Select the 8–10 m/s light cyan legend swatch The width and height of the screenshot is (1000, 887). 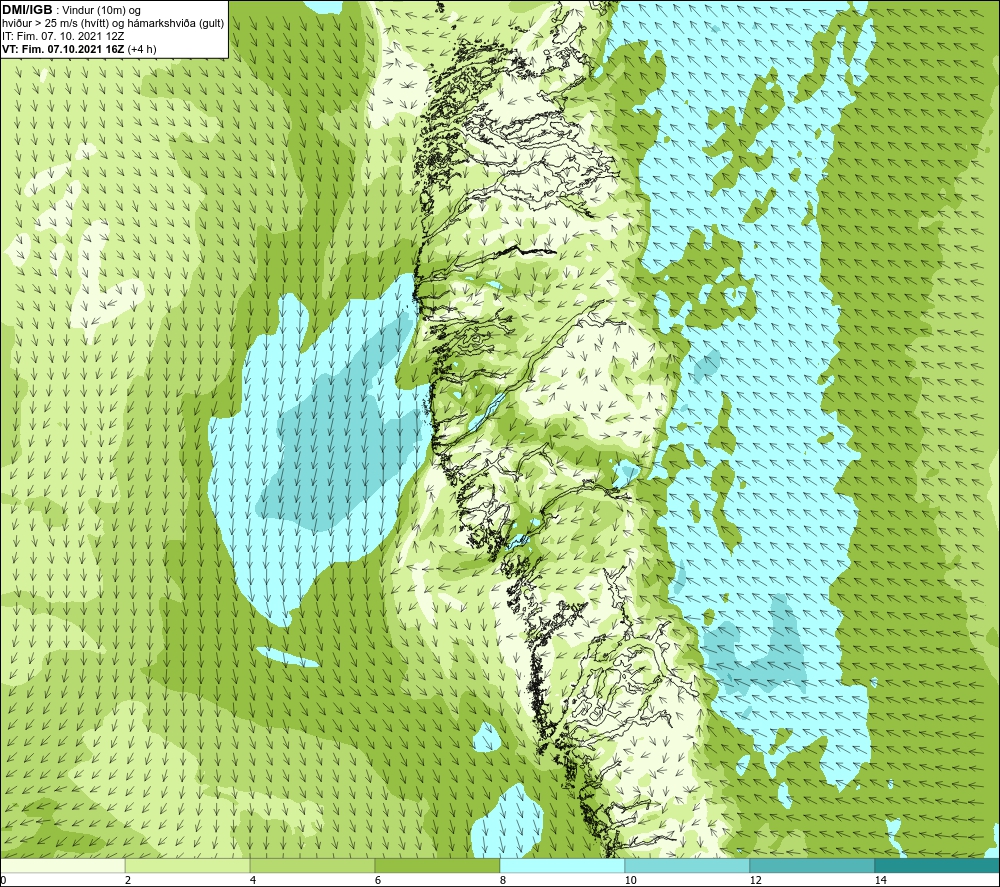[562, 865]
